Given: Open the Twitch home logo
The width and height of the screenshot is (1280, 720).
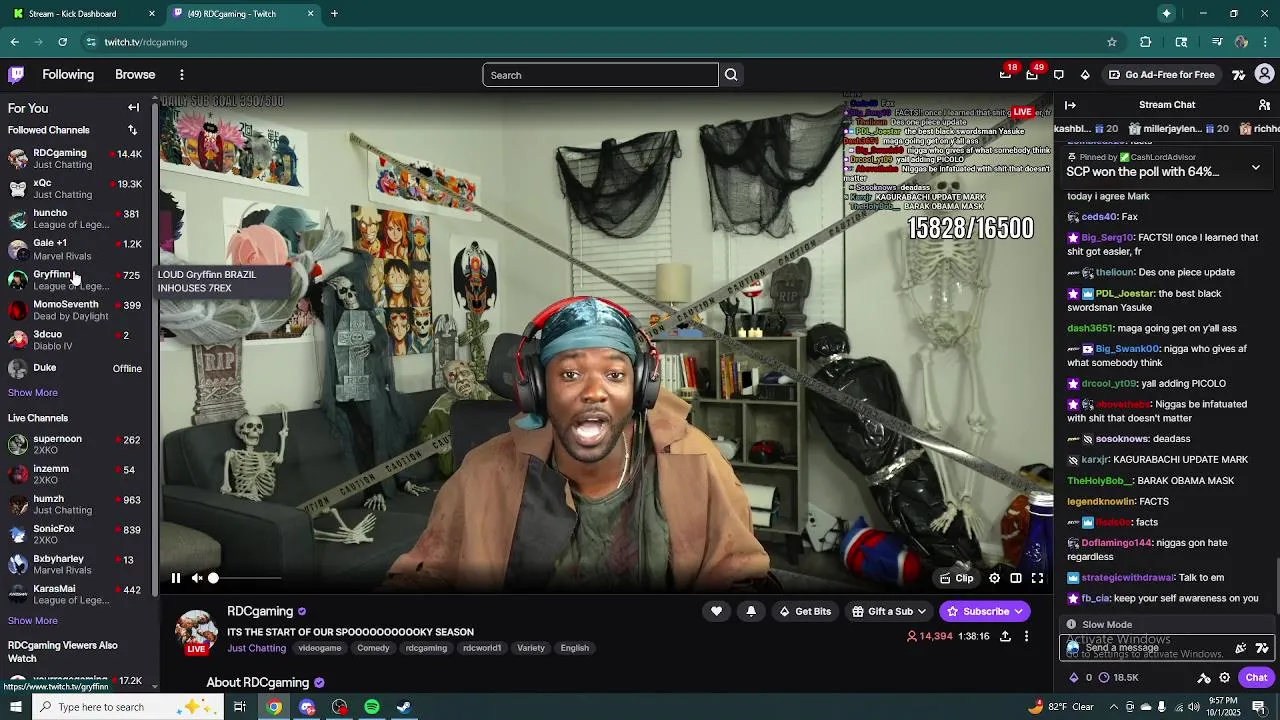Looking at the screenshot, I should pyautogui.click(x=16, y=74).
